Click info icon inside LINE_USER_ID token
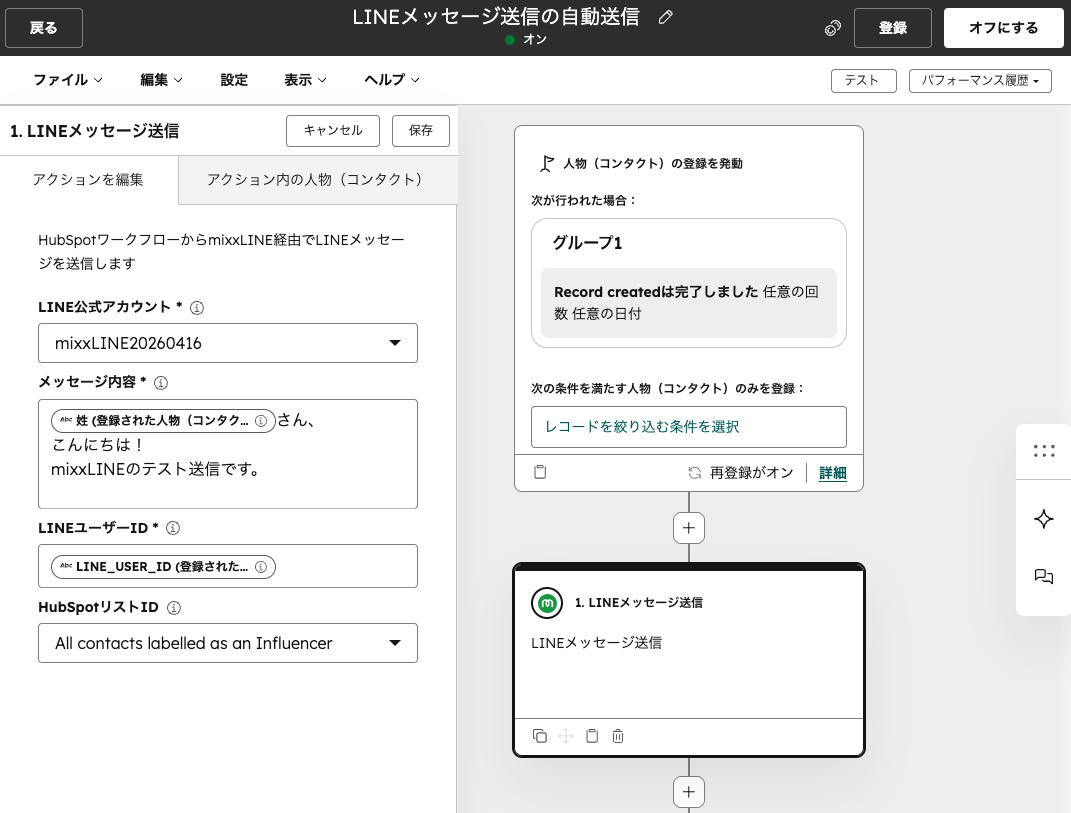 (261, 566)
